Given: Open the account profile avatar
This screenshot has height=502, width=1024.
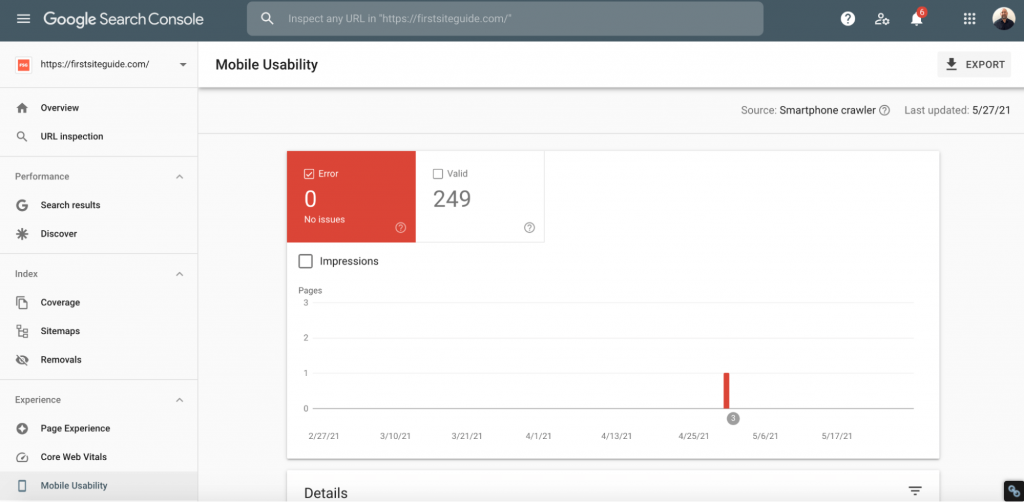Looking at the screenshot, I should tap(1004, 19).
